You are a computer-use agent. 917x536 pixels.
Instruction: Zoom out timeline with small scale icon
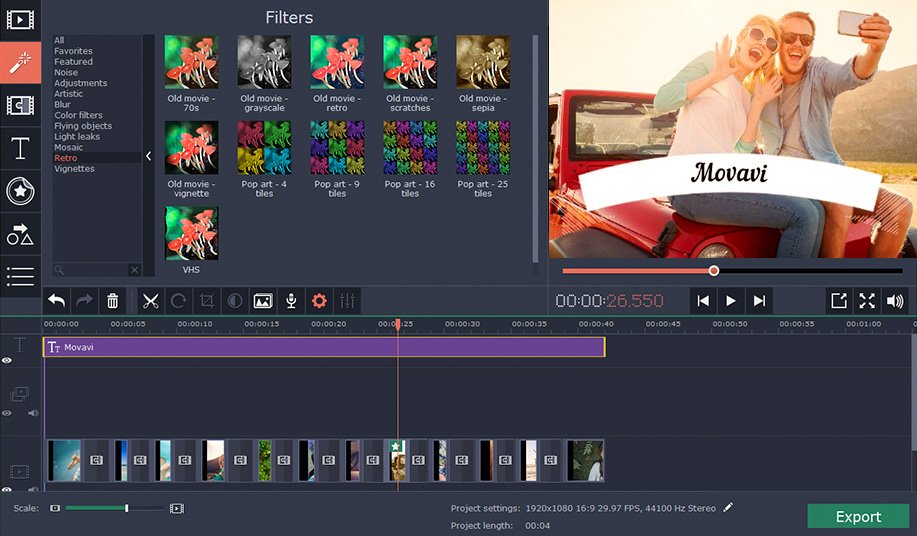[55, 508]
